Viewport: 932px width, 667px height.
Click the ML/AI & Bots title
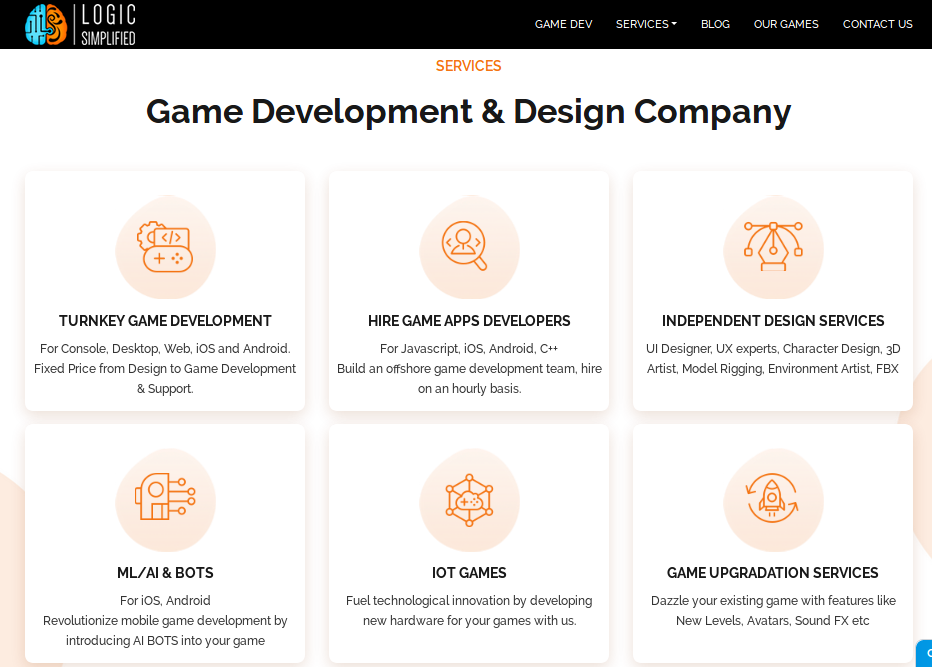tap(165, 573)
